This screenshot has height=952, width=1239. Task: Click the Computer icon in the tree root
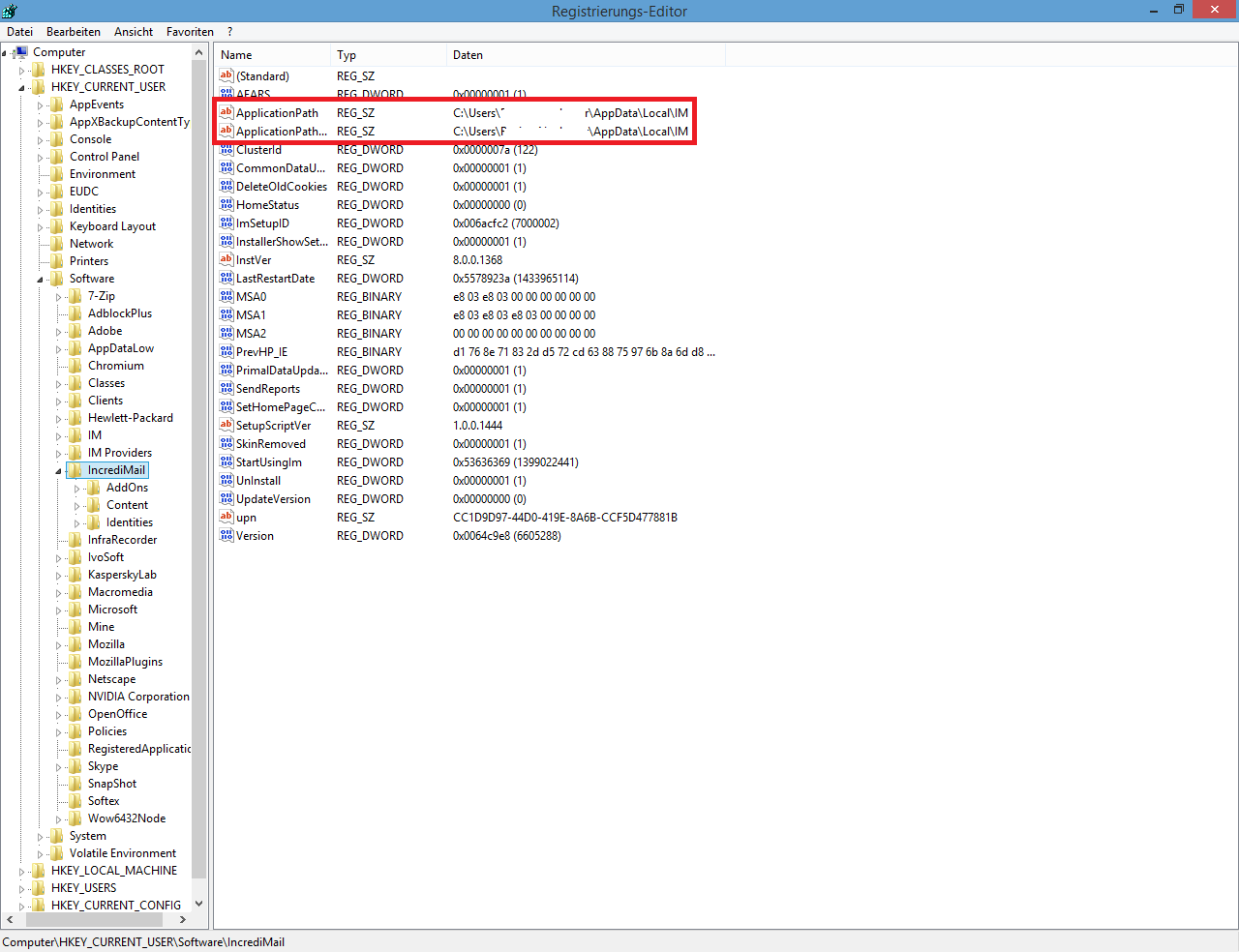pos(20,52)
